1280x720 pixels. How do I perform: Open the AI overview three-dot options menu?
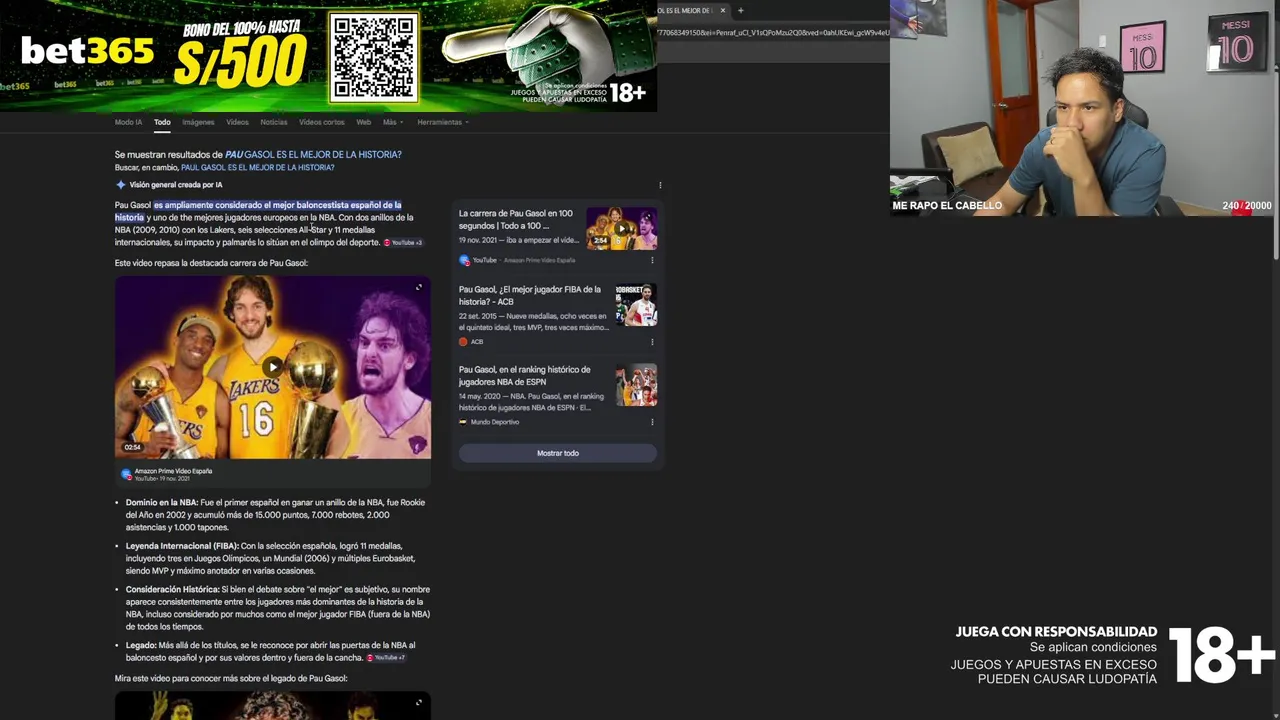click(660, 185)
